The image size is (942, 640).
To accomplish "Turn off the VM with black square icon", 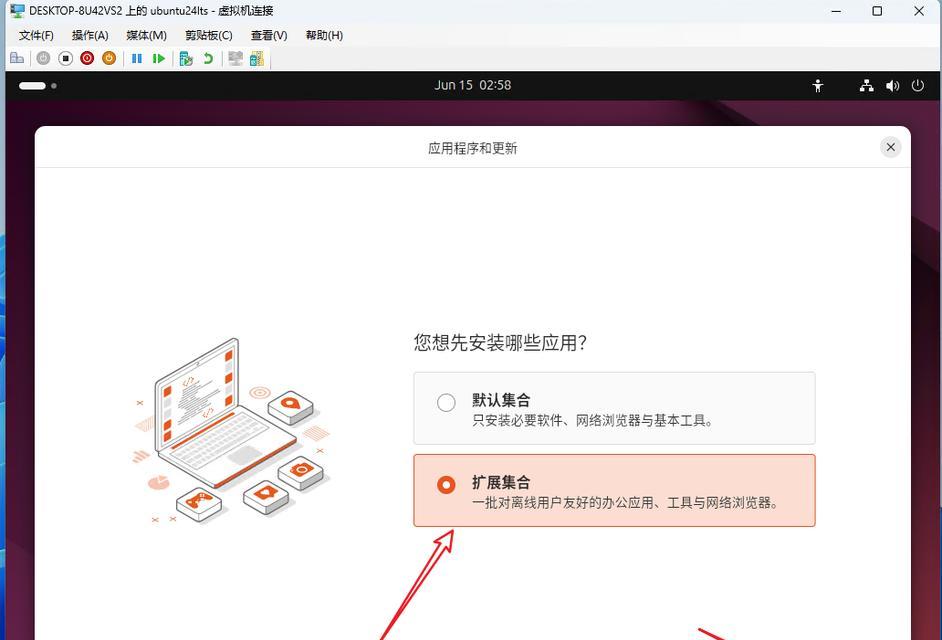I will pyautogui.click(x=65, y=58).
